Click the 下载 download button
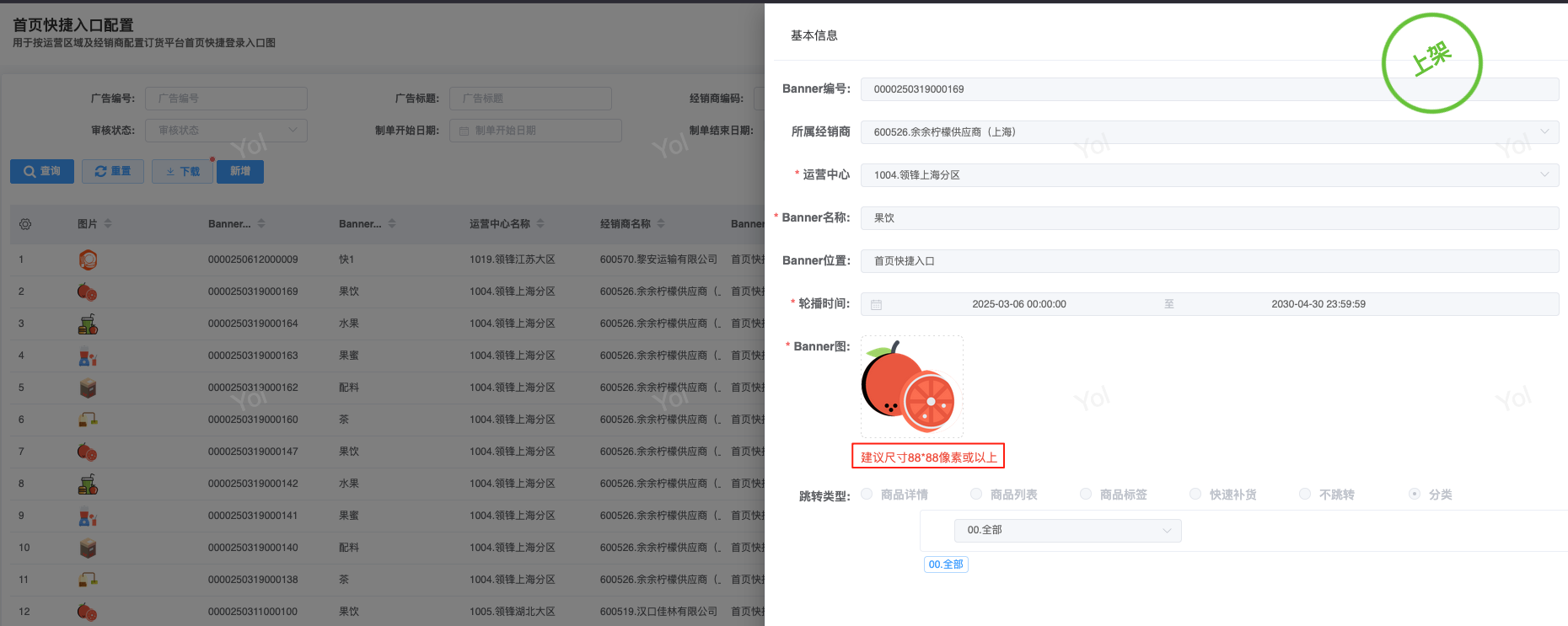Image resolution: width=1568 pixels, height=626 pixels. [182, 171]
